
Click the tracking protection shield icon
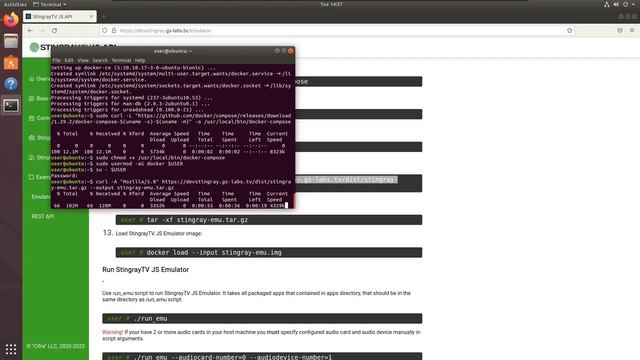click(105, 31)
